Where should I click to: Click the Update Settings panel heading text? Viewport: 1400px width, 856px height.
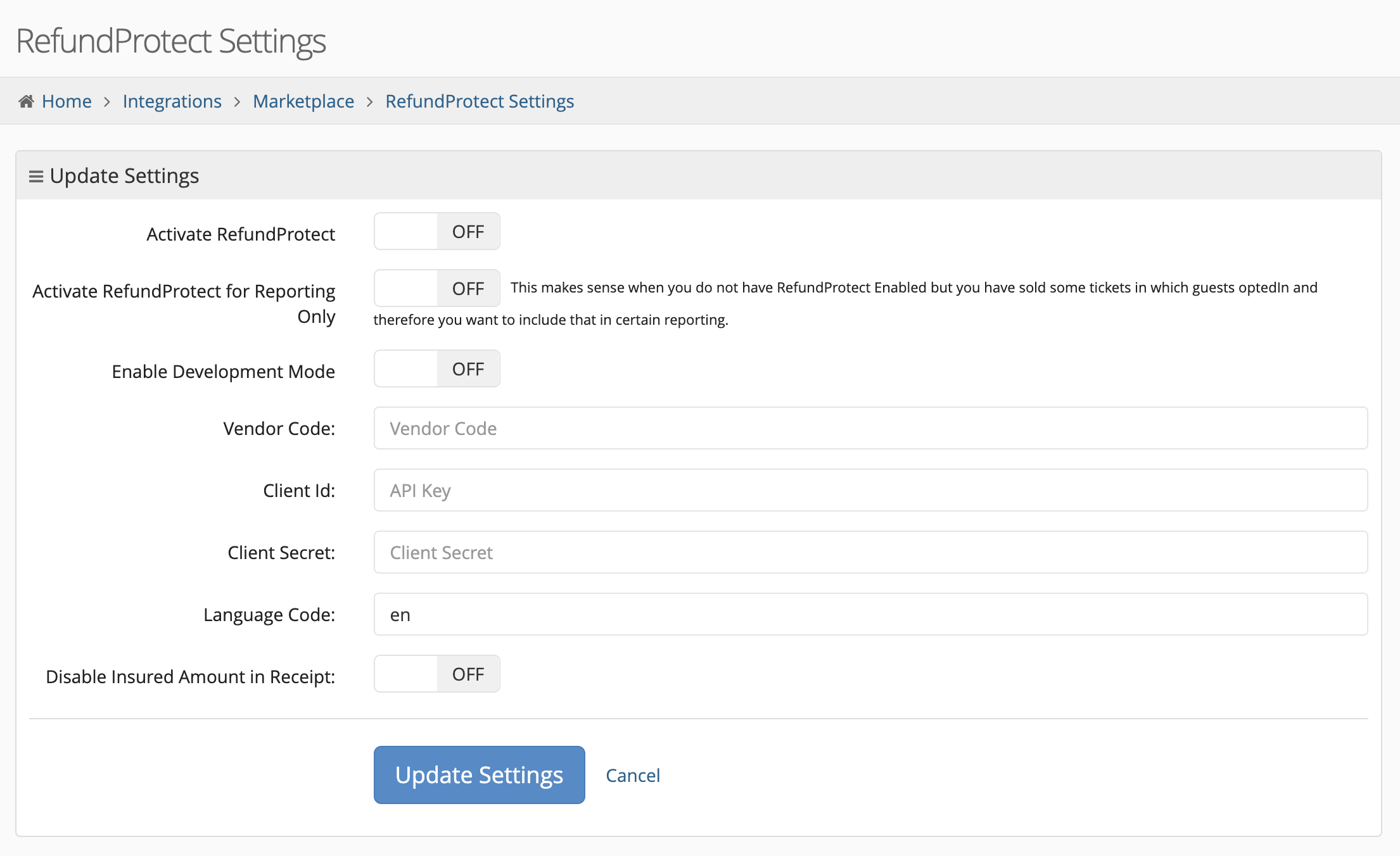pyautogui.click(x=124, y=176)
